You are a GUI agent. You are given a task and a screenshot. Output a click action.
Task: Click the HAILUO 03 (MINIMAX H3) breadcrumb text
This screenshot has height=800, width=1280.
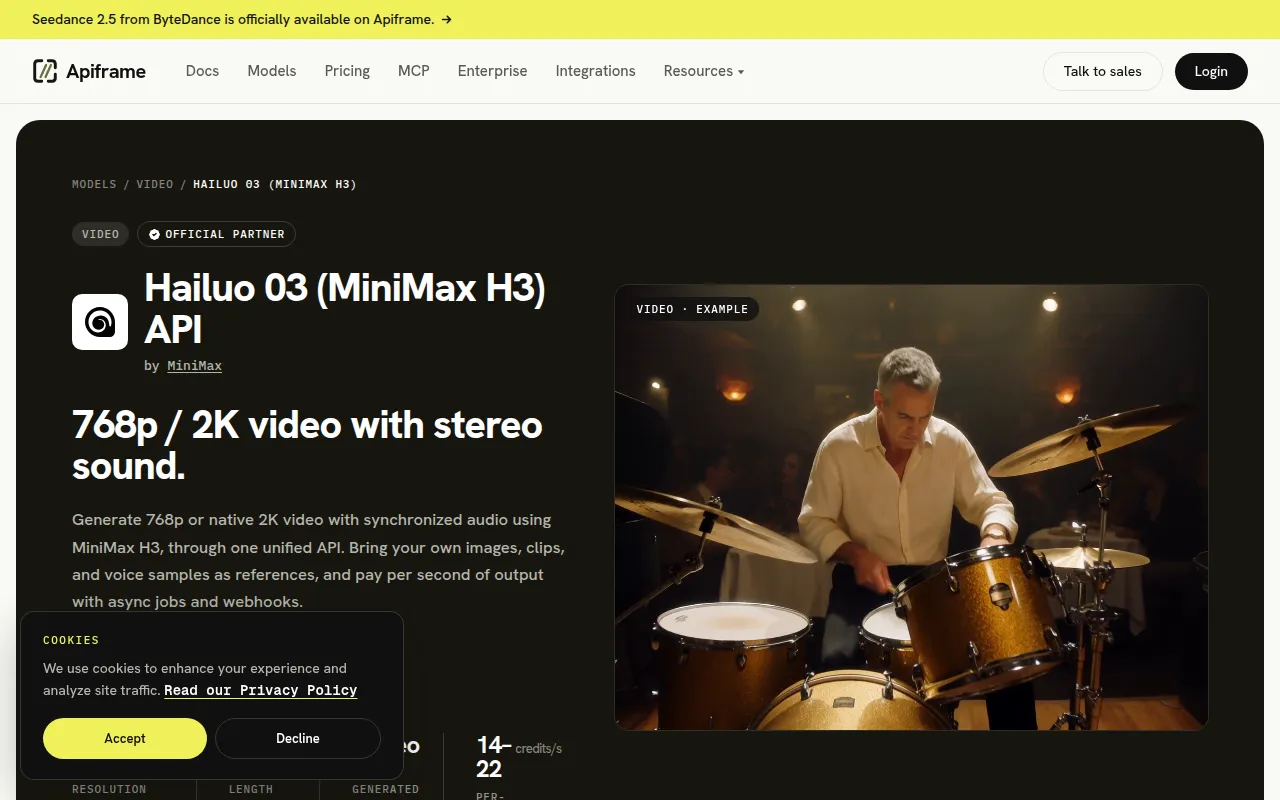275,184
